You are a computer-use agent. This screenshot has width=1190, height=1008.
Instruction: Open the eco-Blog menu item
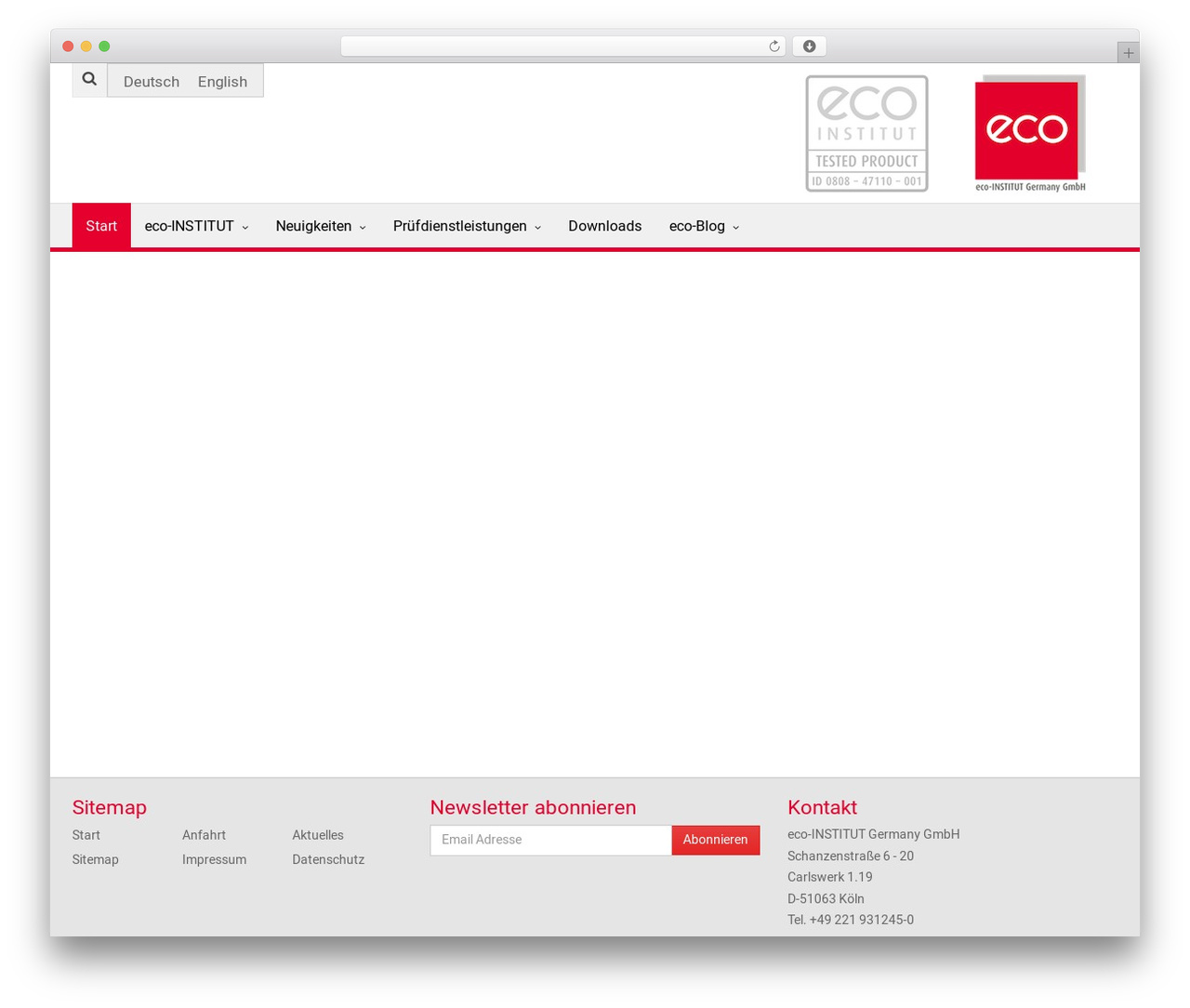click(697, 226)
